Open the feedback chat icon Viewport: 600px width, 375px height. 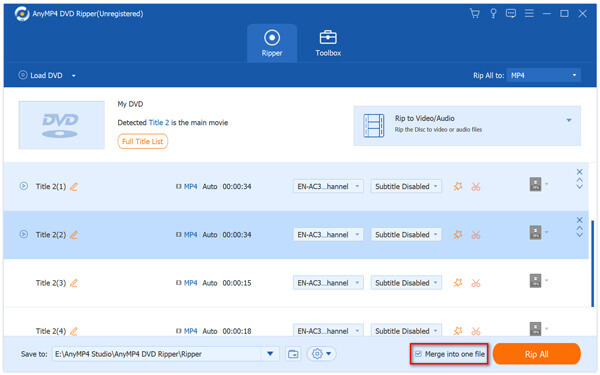pos(511,14)
